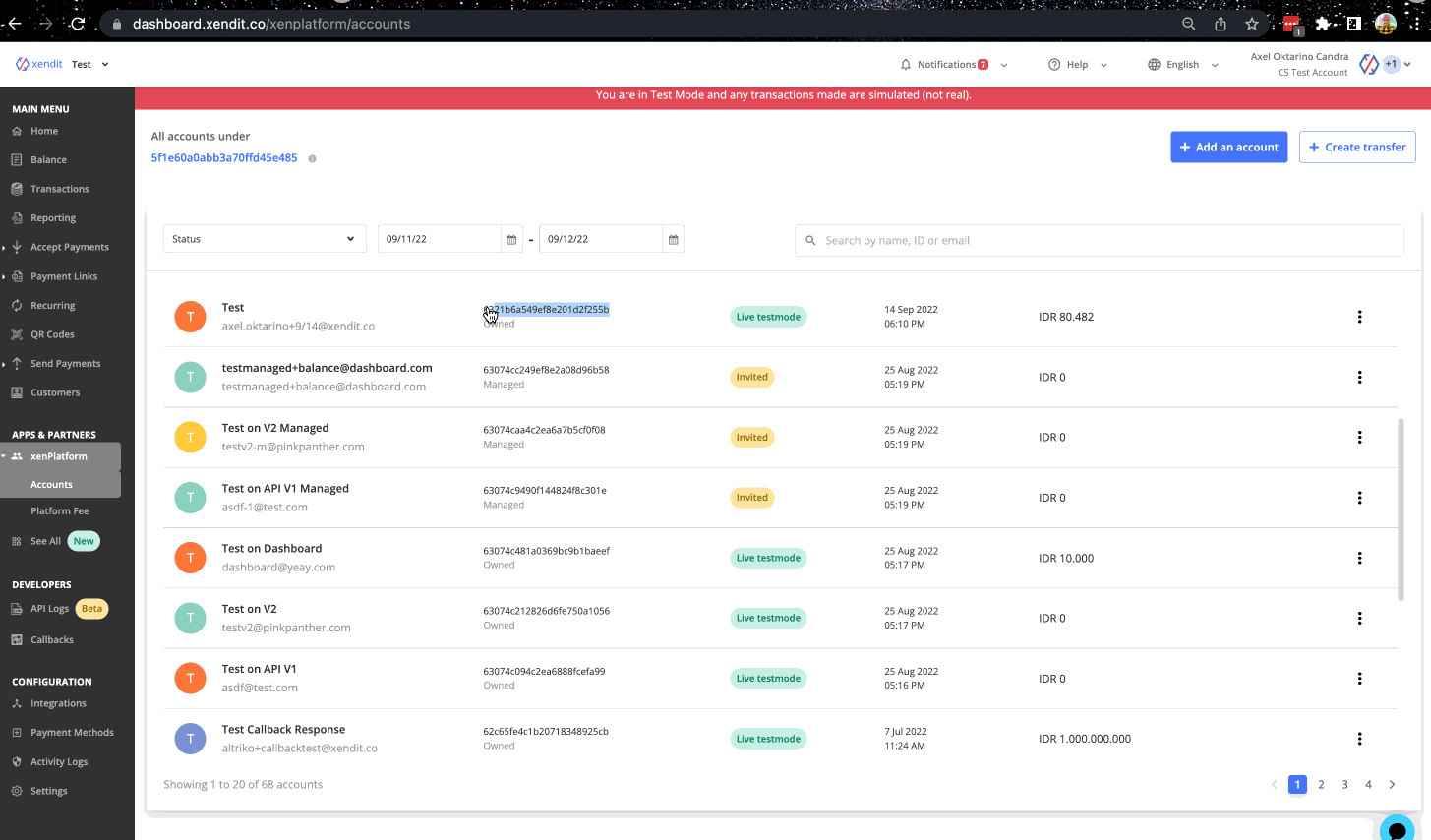The width and height of the screenshot is (1431, 840).
Task: Click the Recurring icon
Action: 17,306
